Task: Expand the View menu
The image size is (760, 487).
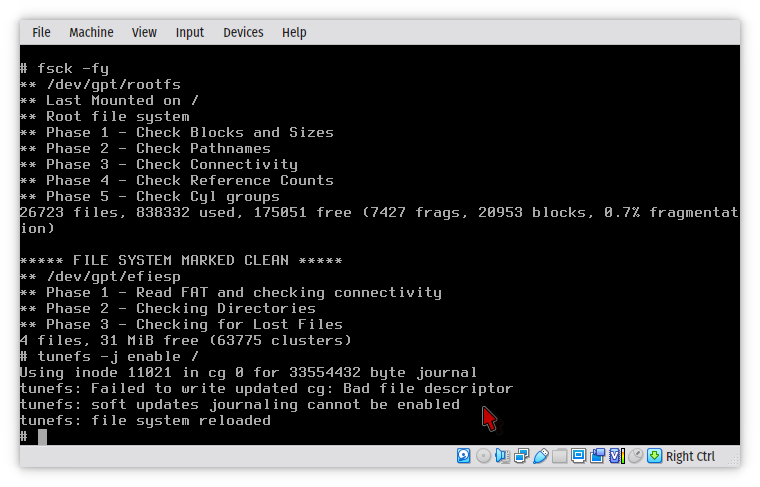Action: click(144, 32)
